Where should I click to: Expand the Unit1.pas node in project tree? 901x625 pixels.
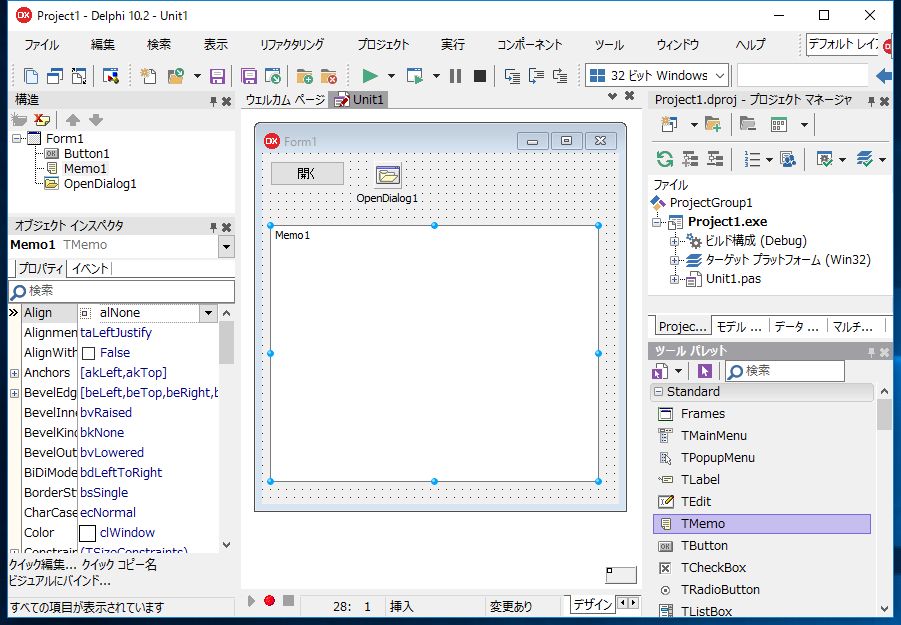point(675,279)
